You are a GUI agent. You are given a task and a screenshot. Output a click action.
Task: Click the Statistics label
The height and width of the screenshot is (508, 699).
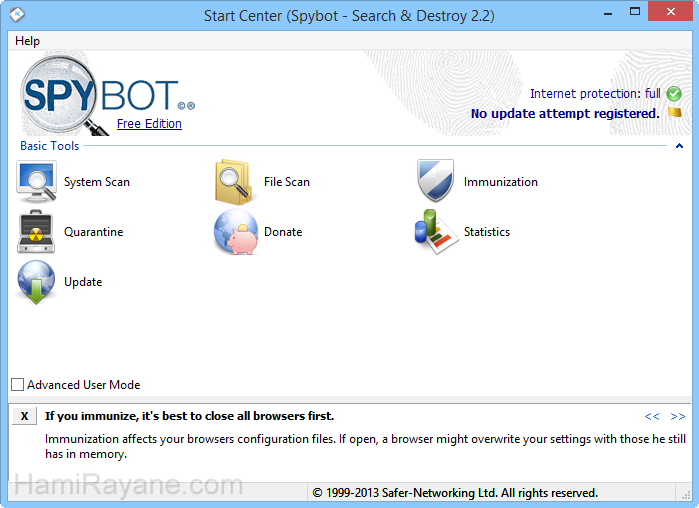pyautogui.click(x=487, y=232)
